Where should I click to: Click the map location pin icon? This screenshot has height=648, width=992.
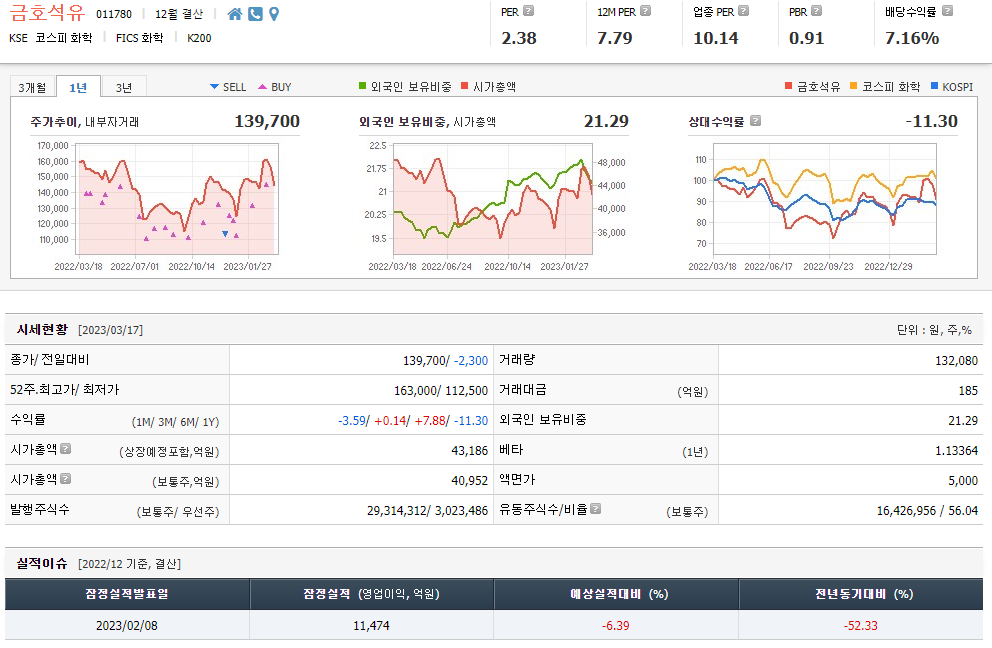point(274,14)
